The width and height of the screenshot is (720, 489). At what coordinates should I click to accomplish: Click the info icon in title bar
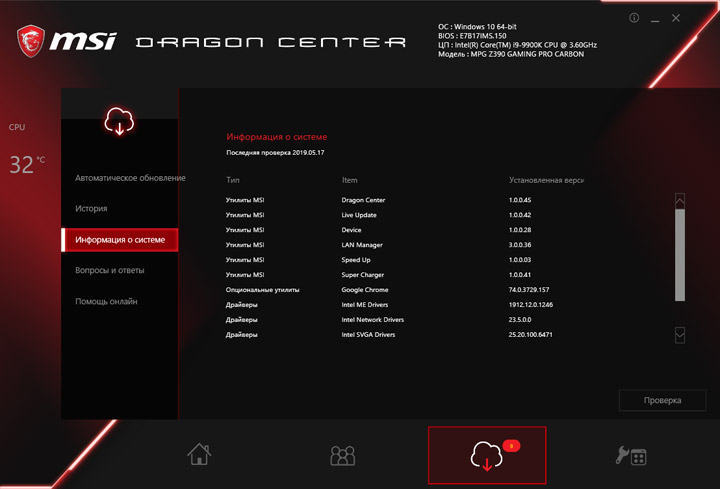pos(634,18)
